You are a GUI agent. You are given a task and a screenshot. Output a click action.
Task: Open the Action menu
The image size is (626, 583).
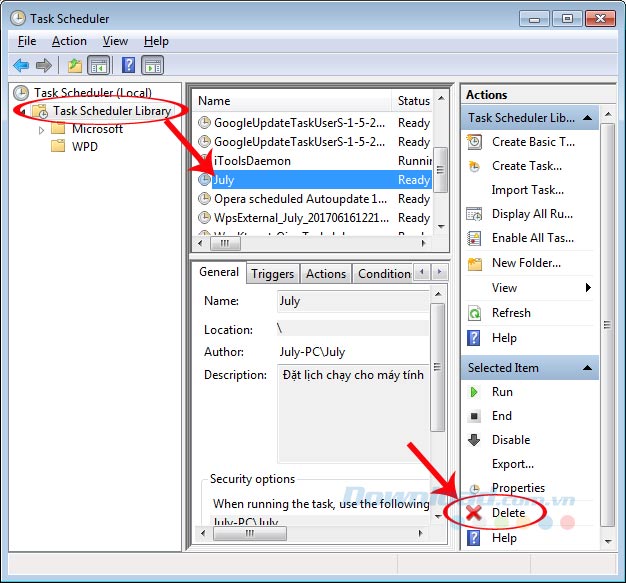[x=69, y=41]
